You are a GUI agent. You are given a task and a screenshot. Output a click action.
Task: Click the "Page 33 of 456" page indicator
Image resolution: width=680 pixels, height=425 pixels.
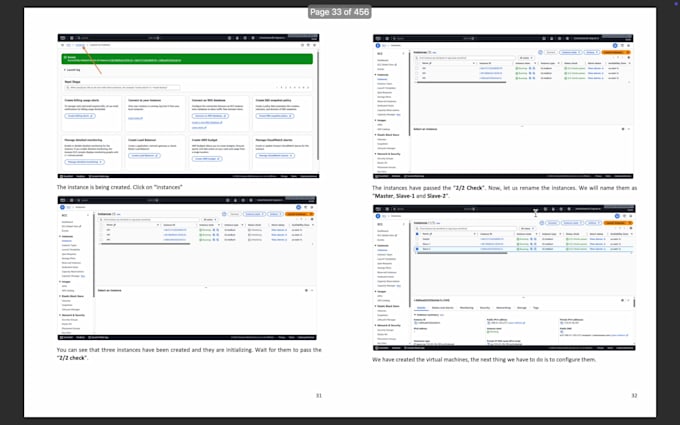tap(340, 12)
